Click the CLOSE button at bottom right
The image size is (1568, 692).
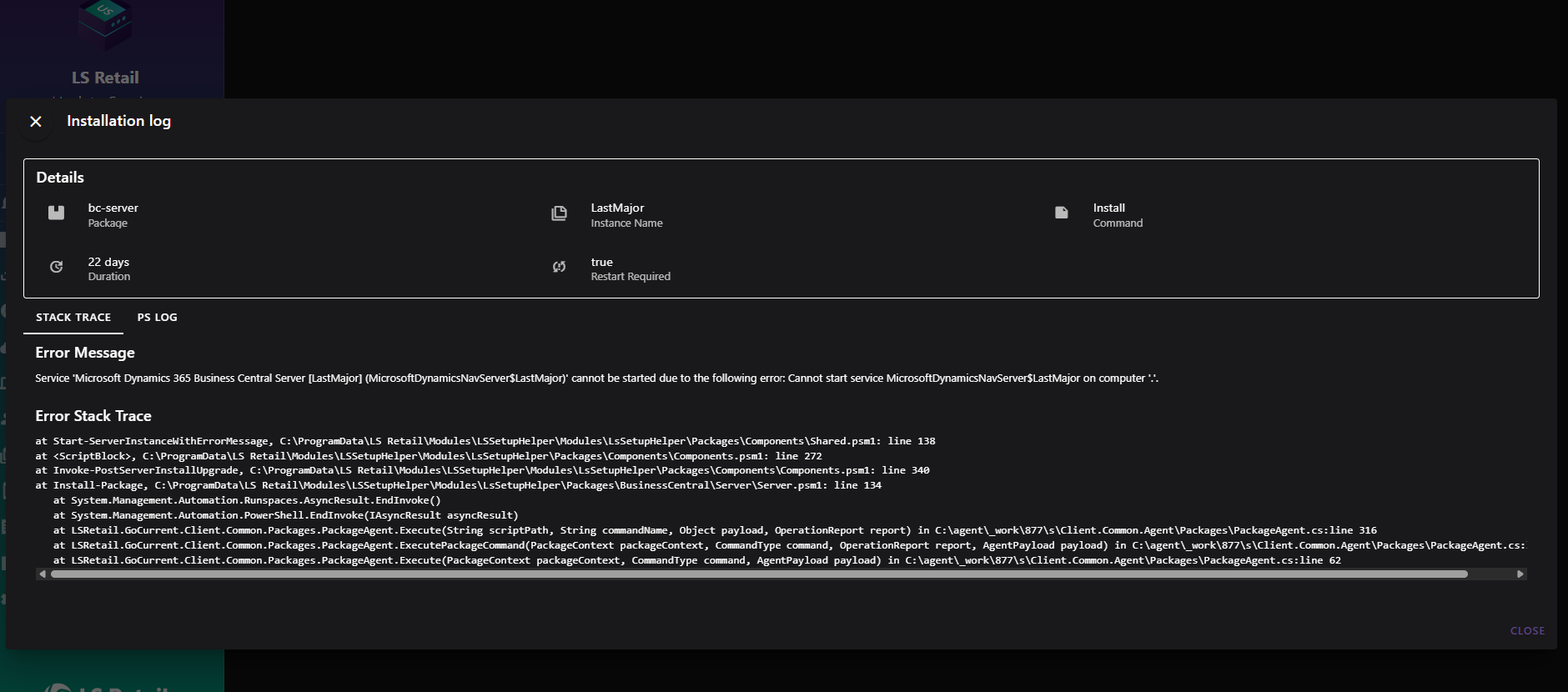[1527, 631]
